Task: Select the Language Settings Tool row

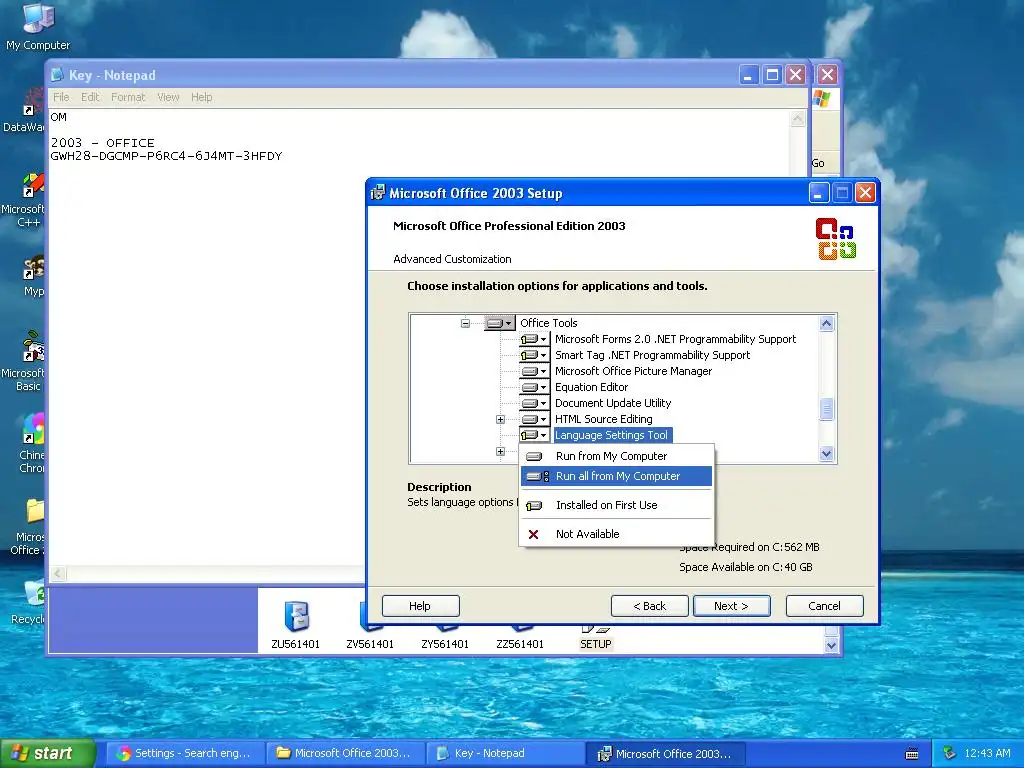Action: pyautogui.click(x=611, y=435)
